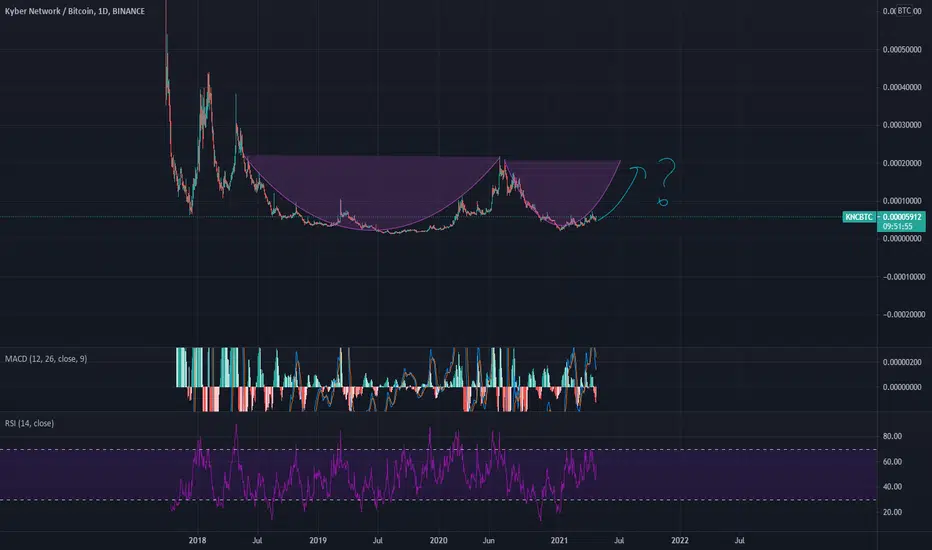Click the 2019 label on time axis
The image size is (932, 550).
[x=318, y=540]
